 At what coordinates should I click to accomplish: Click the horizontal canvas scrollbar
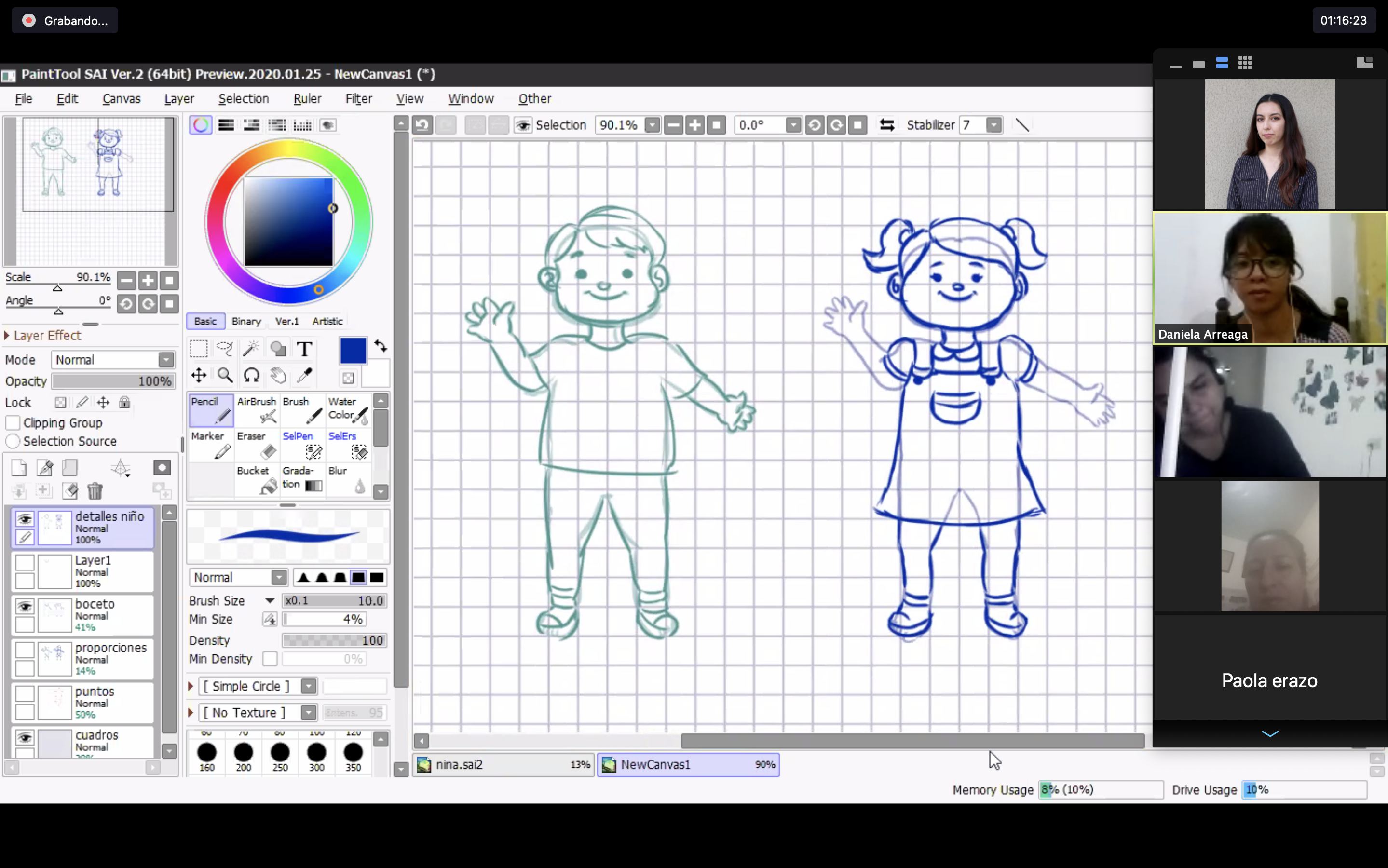click(x=912, y=741)
